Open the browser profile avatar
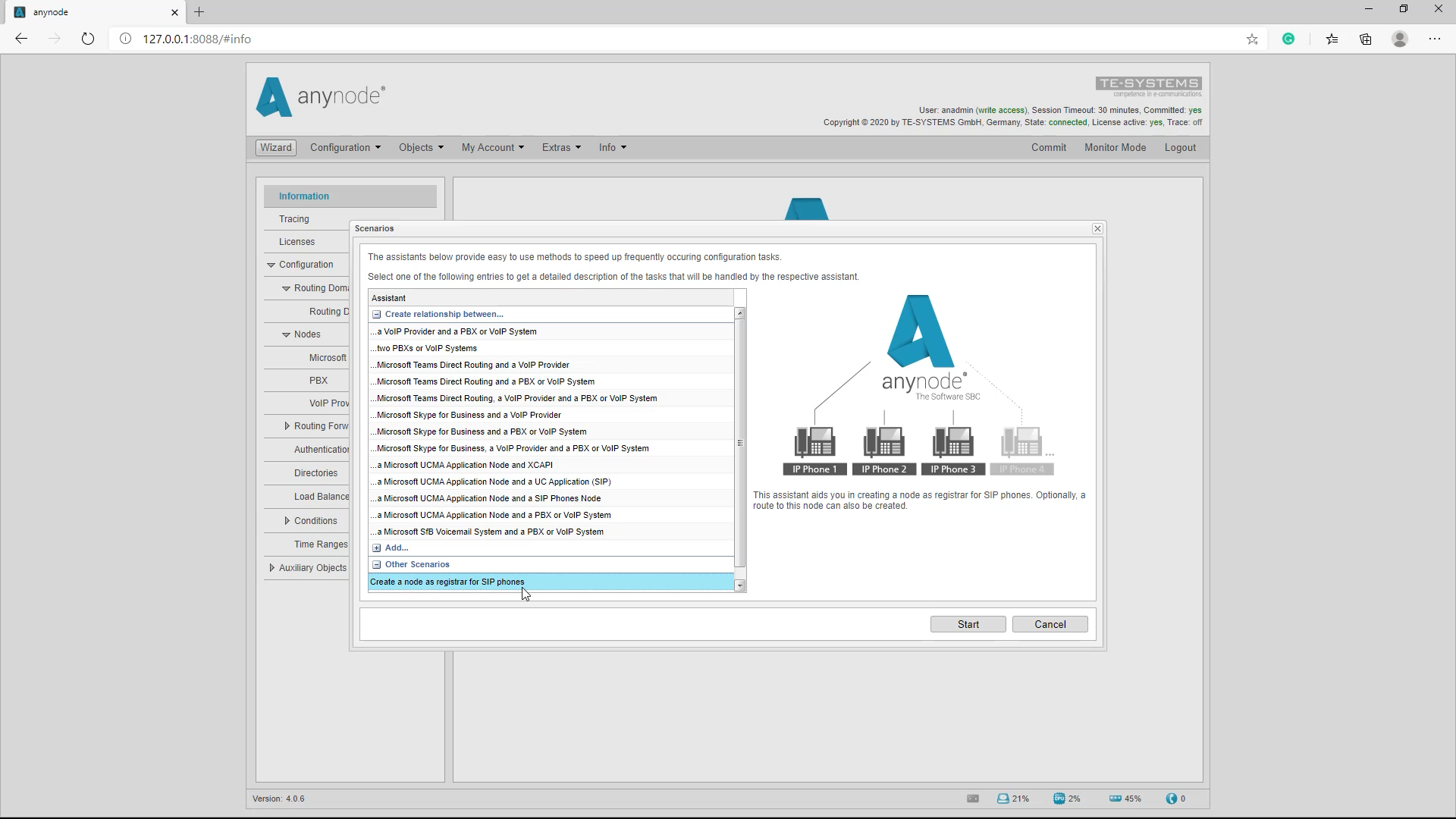This screenshot has height=819, width=1456. tap(1400, 39)
